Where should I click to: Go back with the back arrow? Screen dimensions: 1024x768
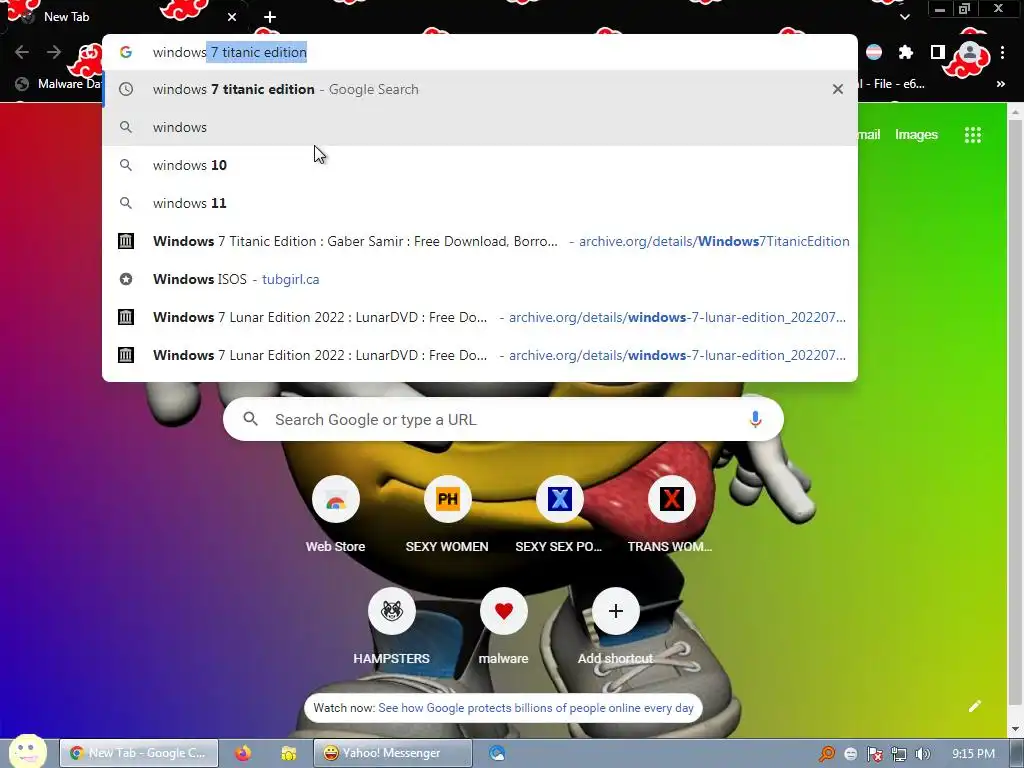coord(22,52)
